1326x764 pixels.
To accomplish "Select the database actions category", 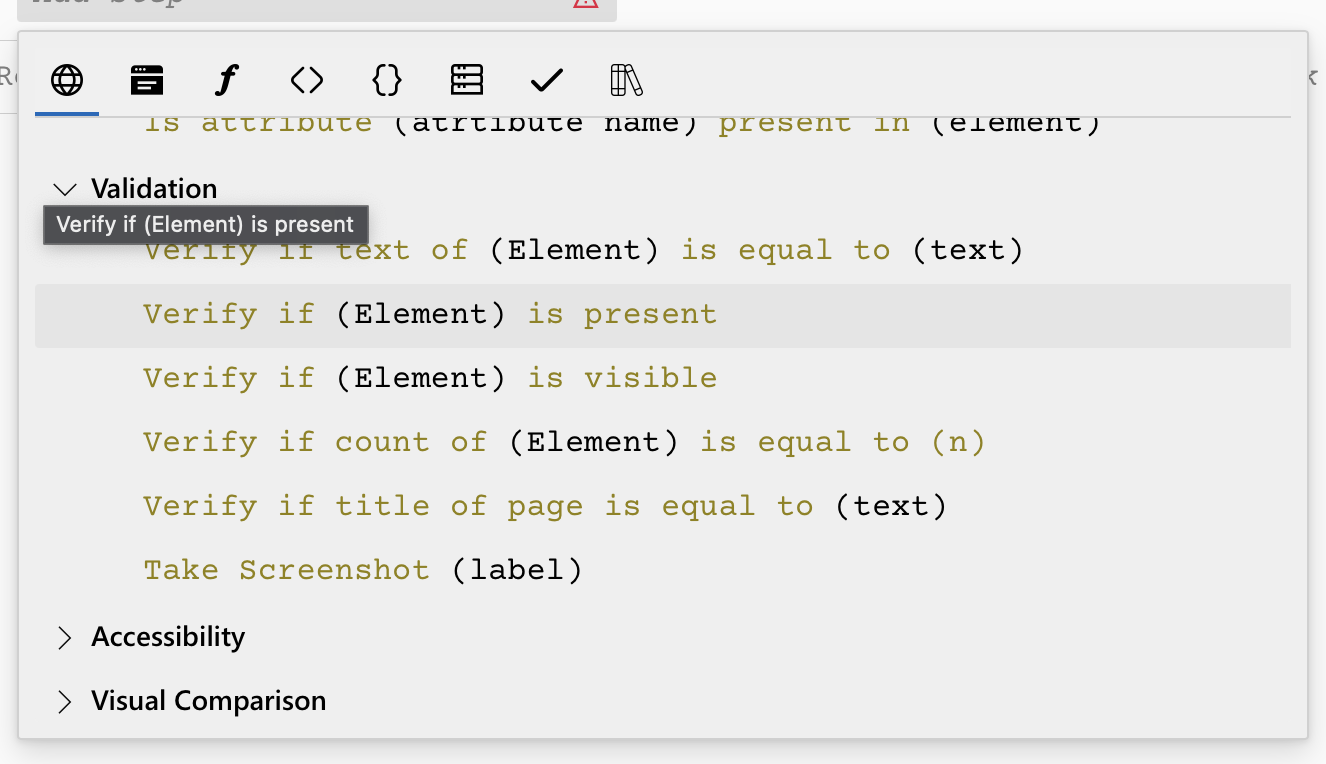I will click(466, 80).
